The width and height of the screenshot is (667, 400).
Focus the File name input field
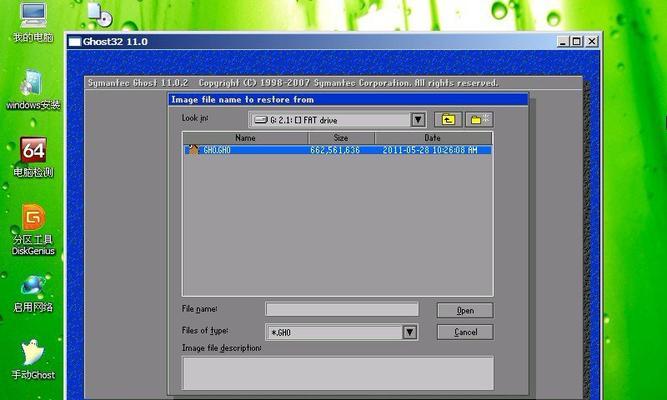pyautogui.click(x=342, y=309)
